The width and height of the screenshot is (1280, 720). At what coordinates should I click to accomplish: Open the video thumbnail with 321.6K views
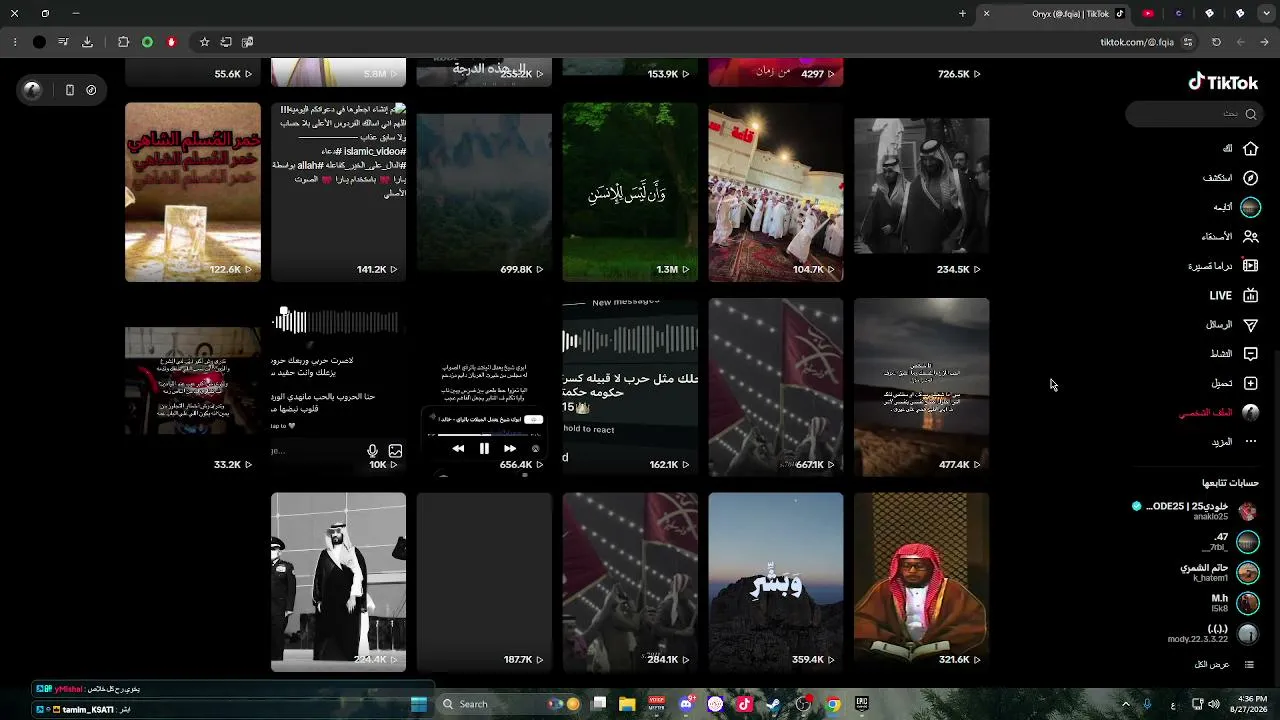pyautogui.click(x=922, y=582)
